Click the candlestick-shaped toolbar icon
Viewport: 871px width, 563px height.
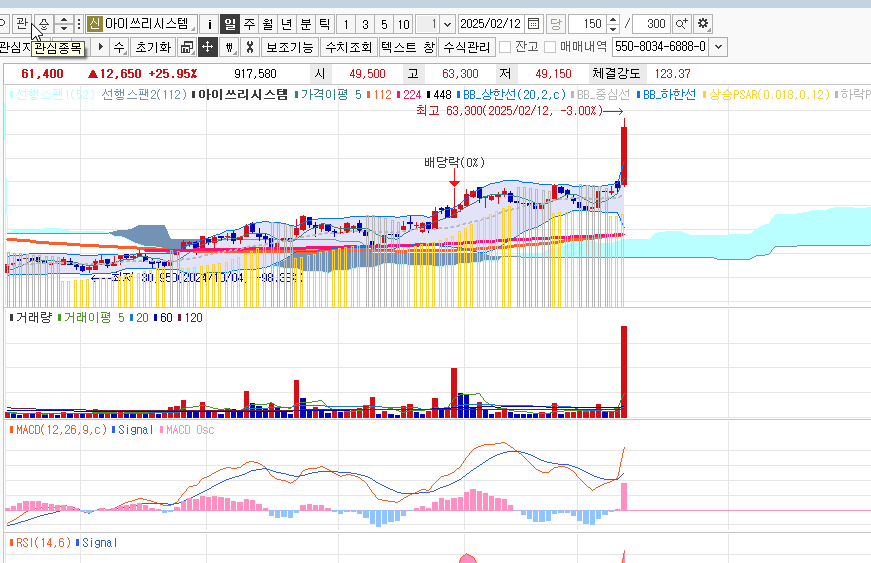[x=229, y=46]
